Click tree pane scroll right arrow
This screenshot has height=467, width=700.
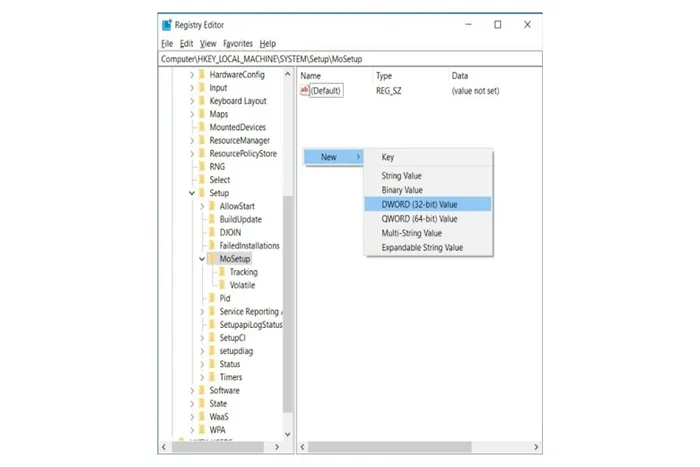[277, 447]
